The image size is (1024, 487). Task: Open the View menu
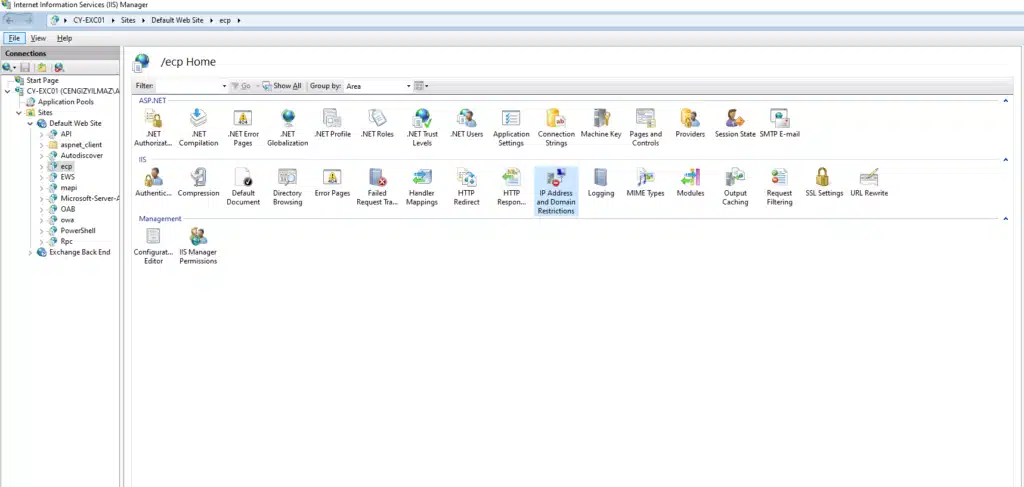[38, 38]
